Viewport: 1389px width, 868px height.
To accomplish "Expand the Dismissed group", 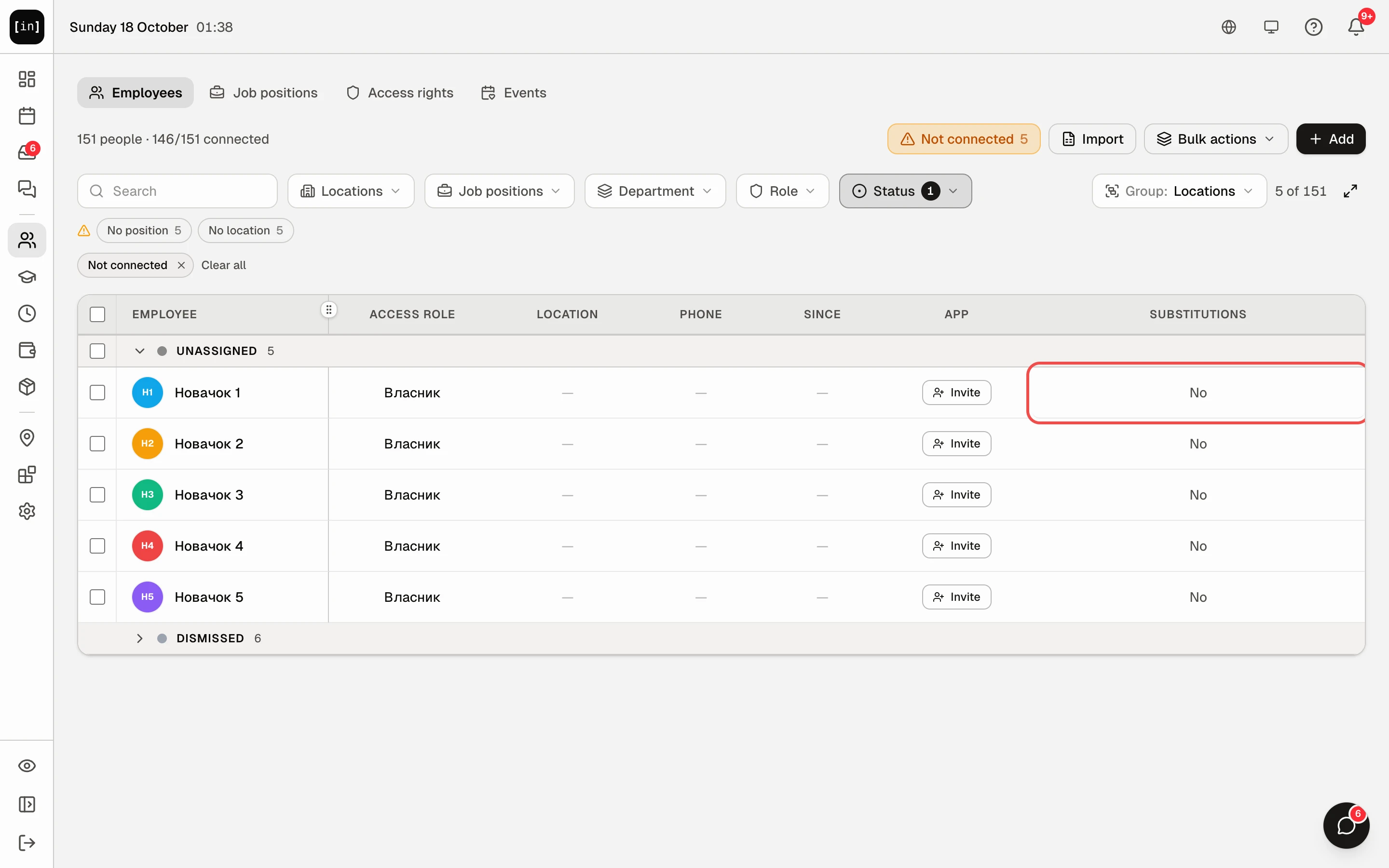I will pyautogui.click(x=139, y=638).
